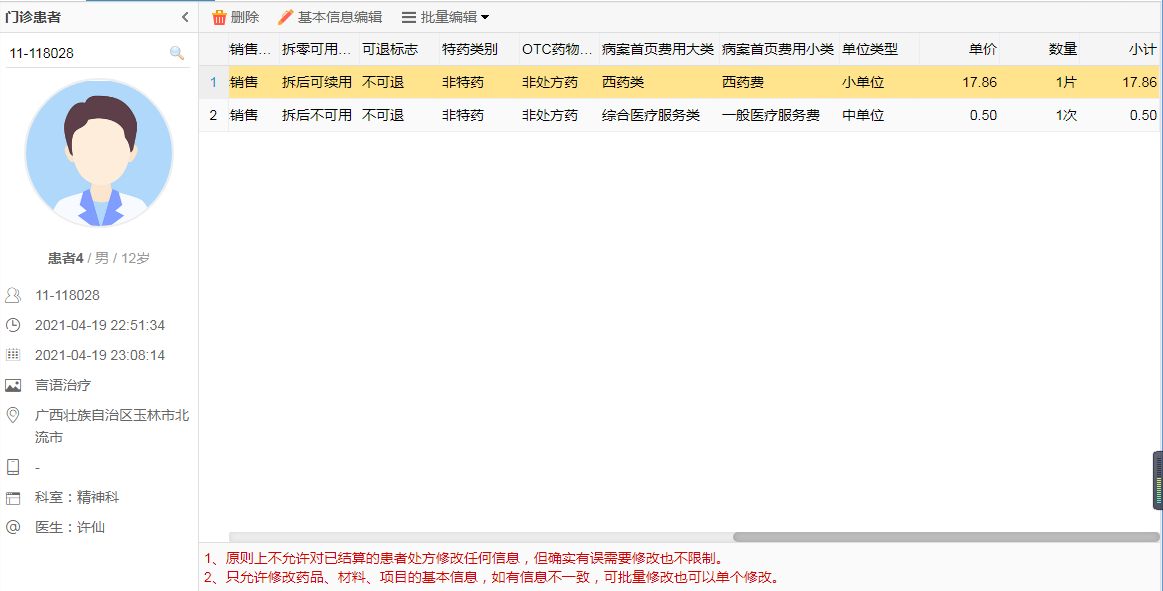Click the 一般医疗服务费 cell
This screenshot has height=591, width=1163.
point(780,115)
